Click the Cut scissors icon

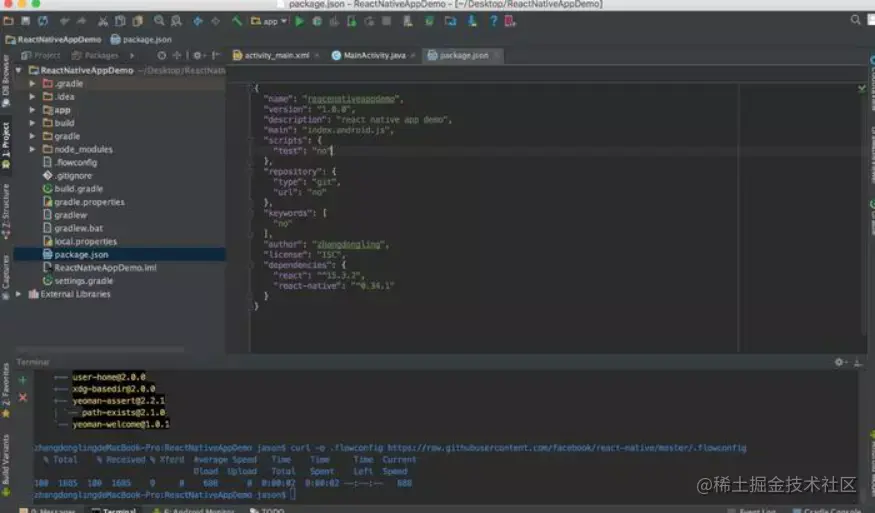point(103,21)
